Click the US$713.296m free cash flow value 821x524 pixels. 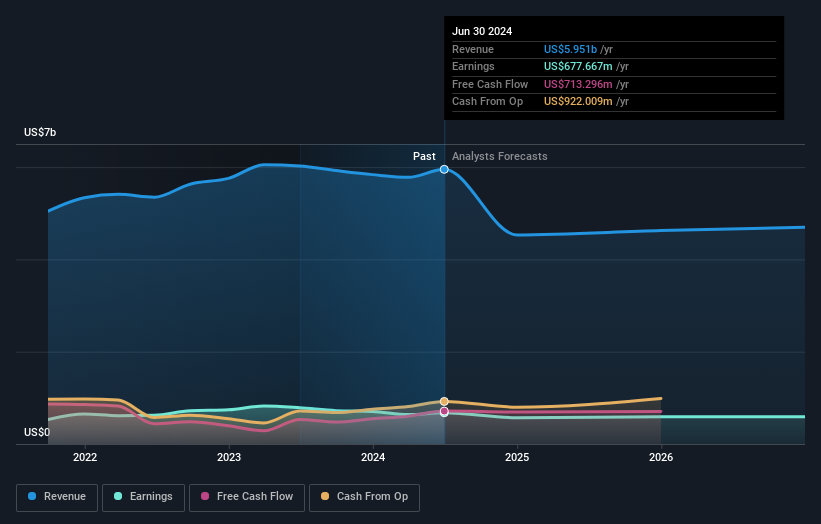click(578, 84)
